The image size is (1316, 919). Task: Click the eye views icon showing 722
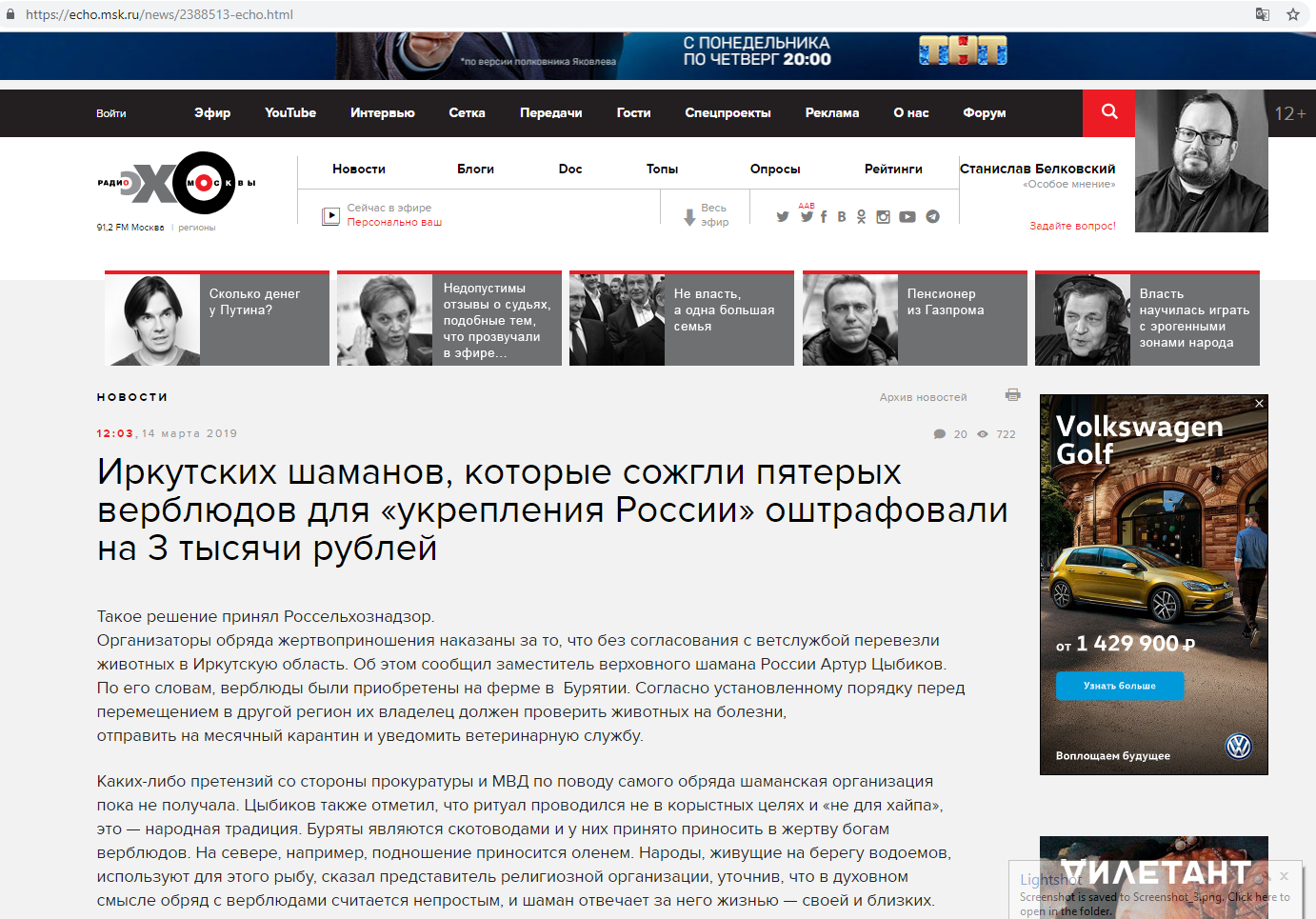(983, 434)
